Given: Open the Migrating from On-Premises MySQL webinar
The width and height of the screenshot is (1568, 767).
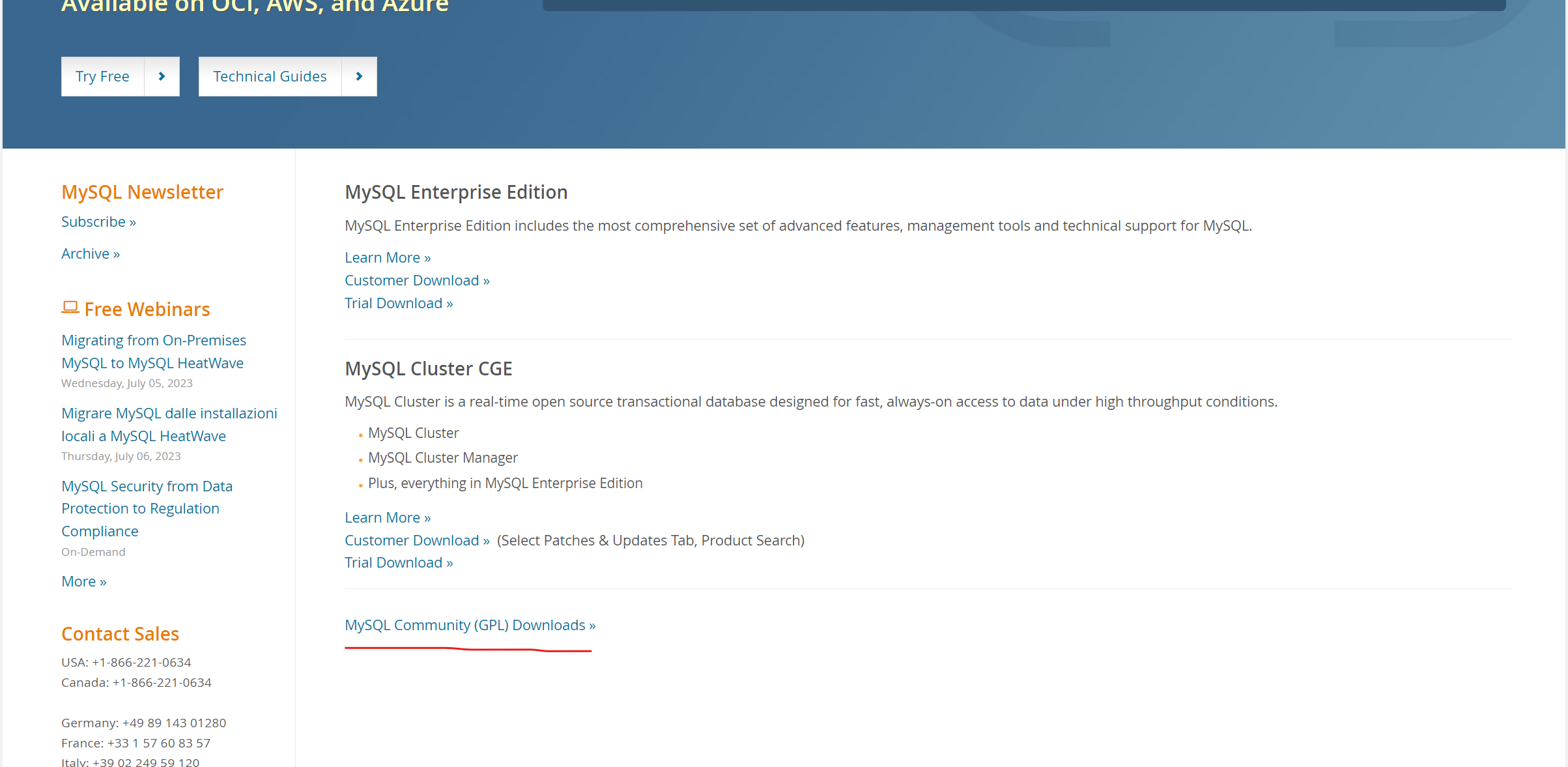Looking at the screenshot, I should [154, 351].
